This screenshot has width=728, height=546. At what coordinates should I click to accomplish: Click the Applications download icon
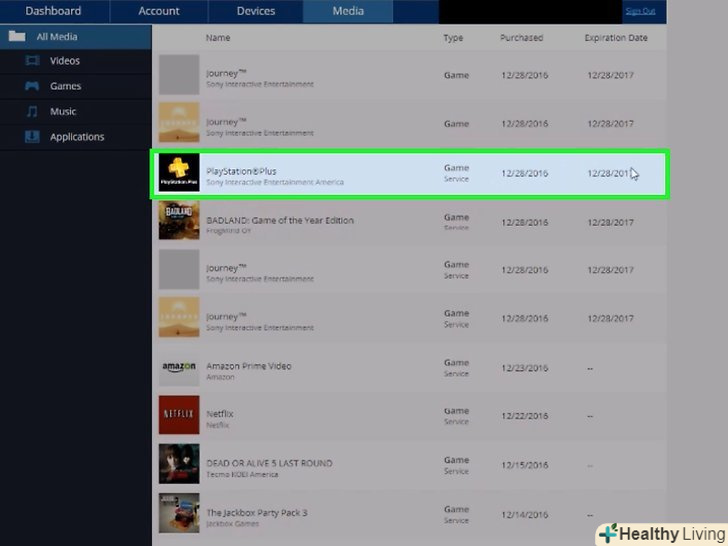pos(32,136)
